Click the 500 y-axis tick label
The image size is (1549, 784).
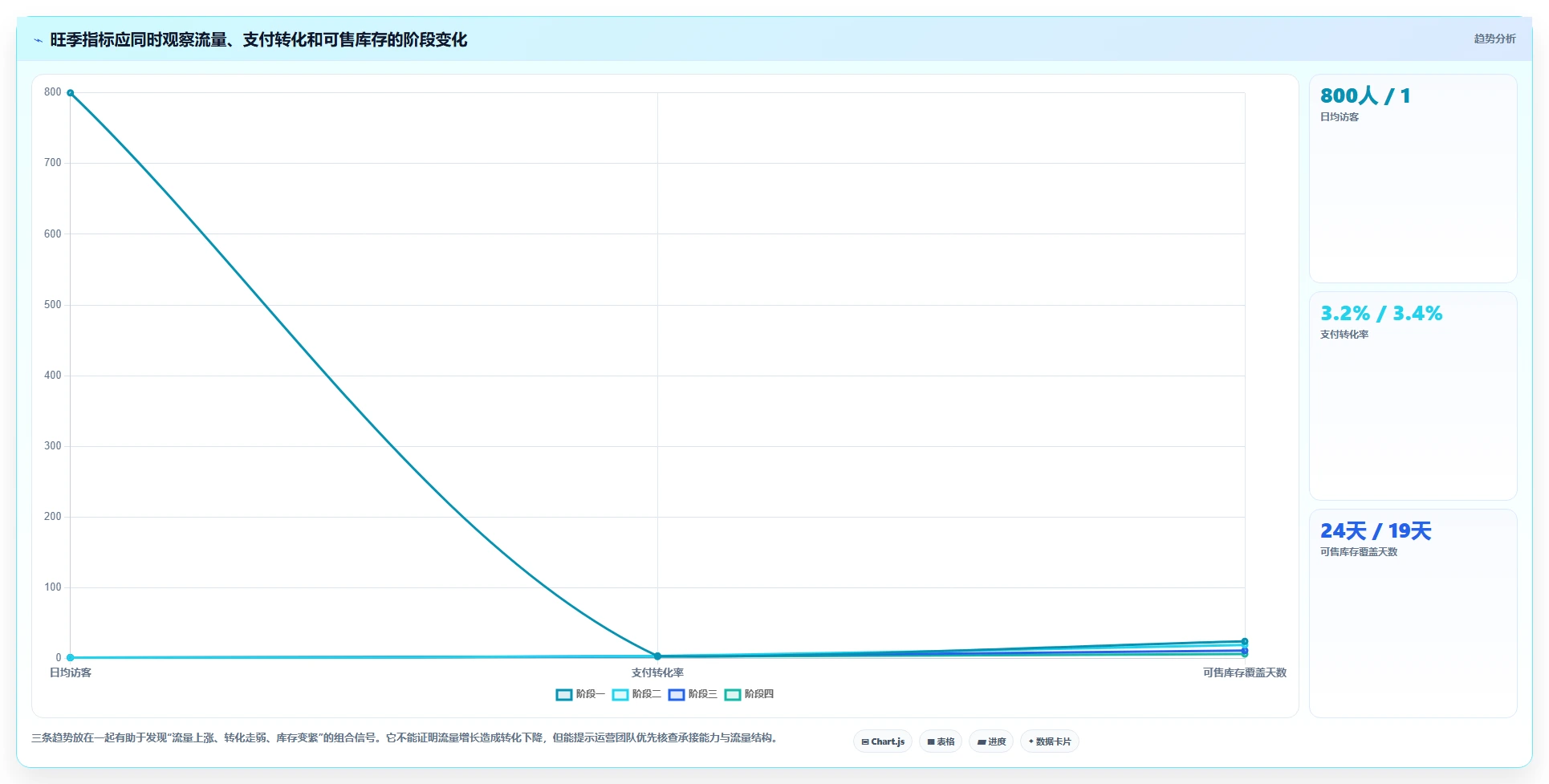53,305
